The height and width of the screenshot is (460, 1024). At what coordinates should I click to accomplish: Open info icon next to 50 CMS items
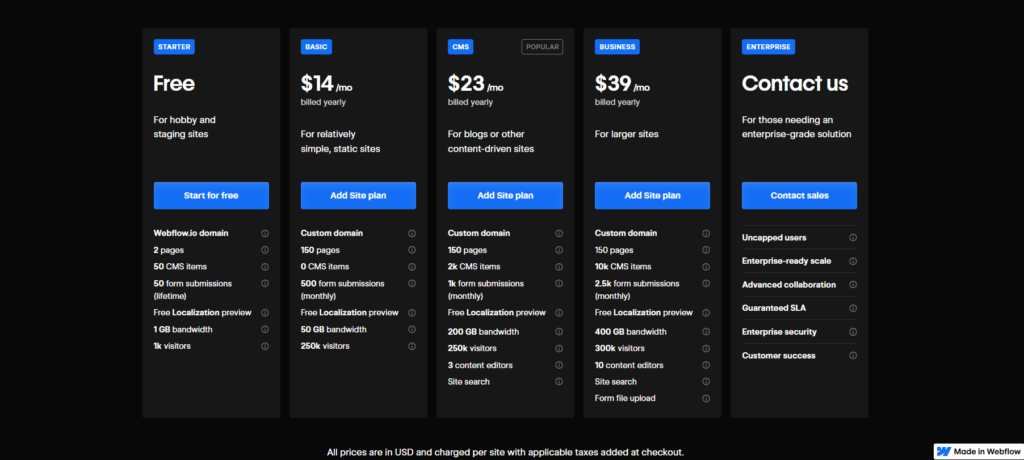265,267
